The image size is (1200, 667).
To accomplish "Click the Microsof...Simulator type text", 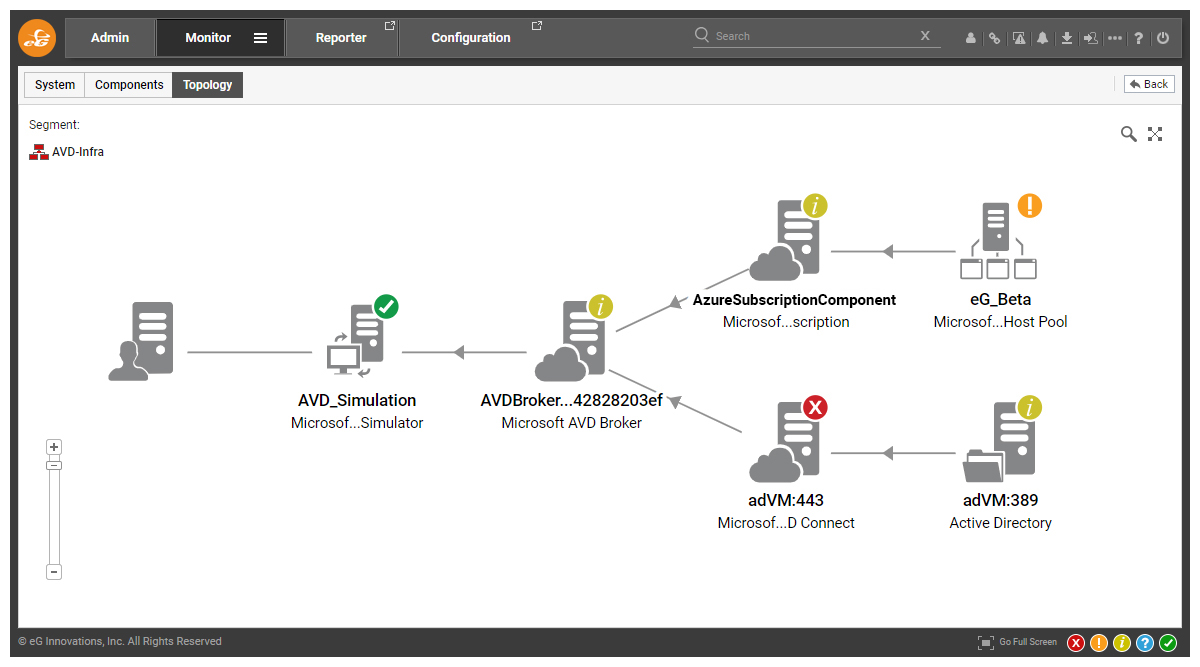I will tap(357, 423).
